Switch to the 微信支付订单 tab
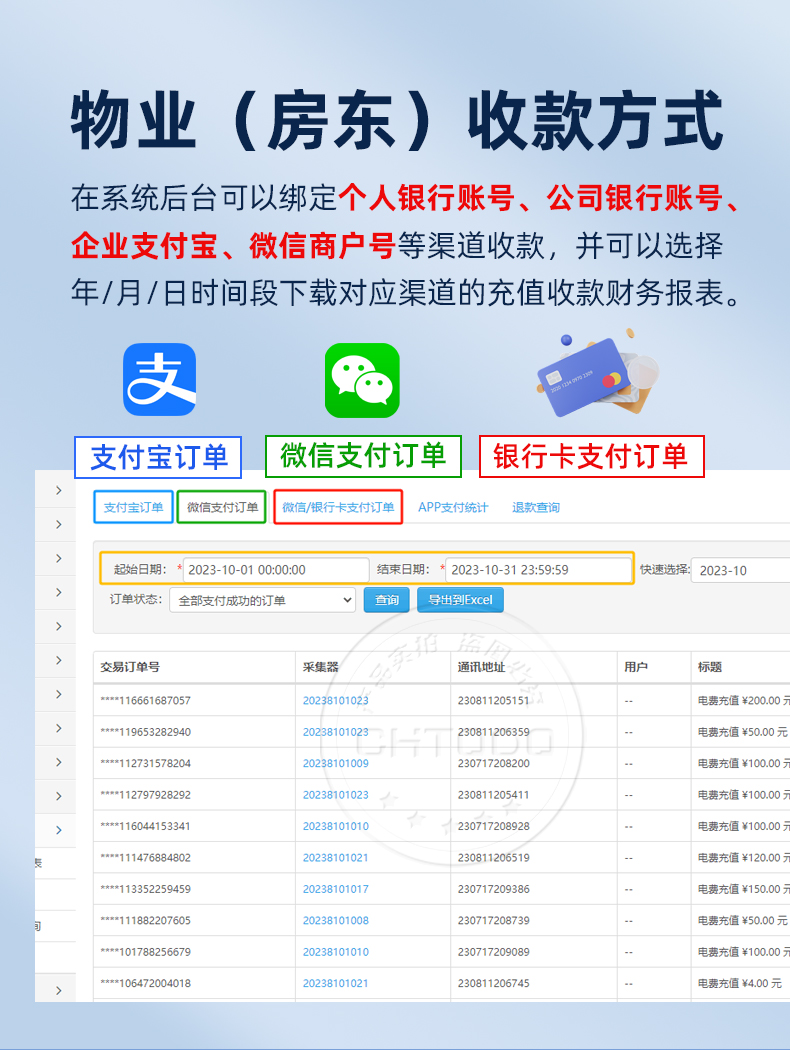The width and height of the screenshot is (790, 1050). (x=222, y=507)
